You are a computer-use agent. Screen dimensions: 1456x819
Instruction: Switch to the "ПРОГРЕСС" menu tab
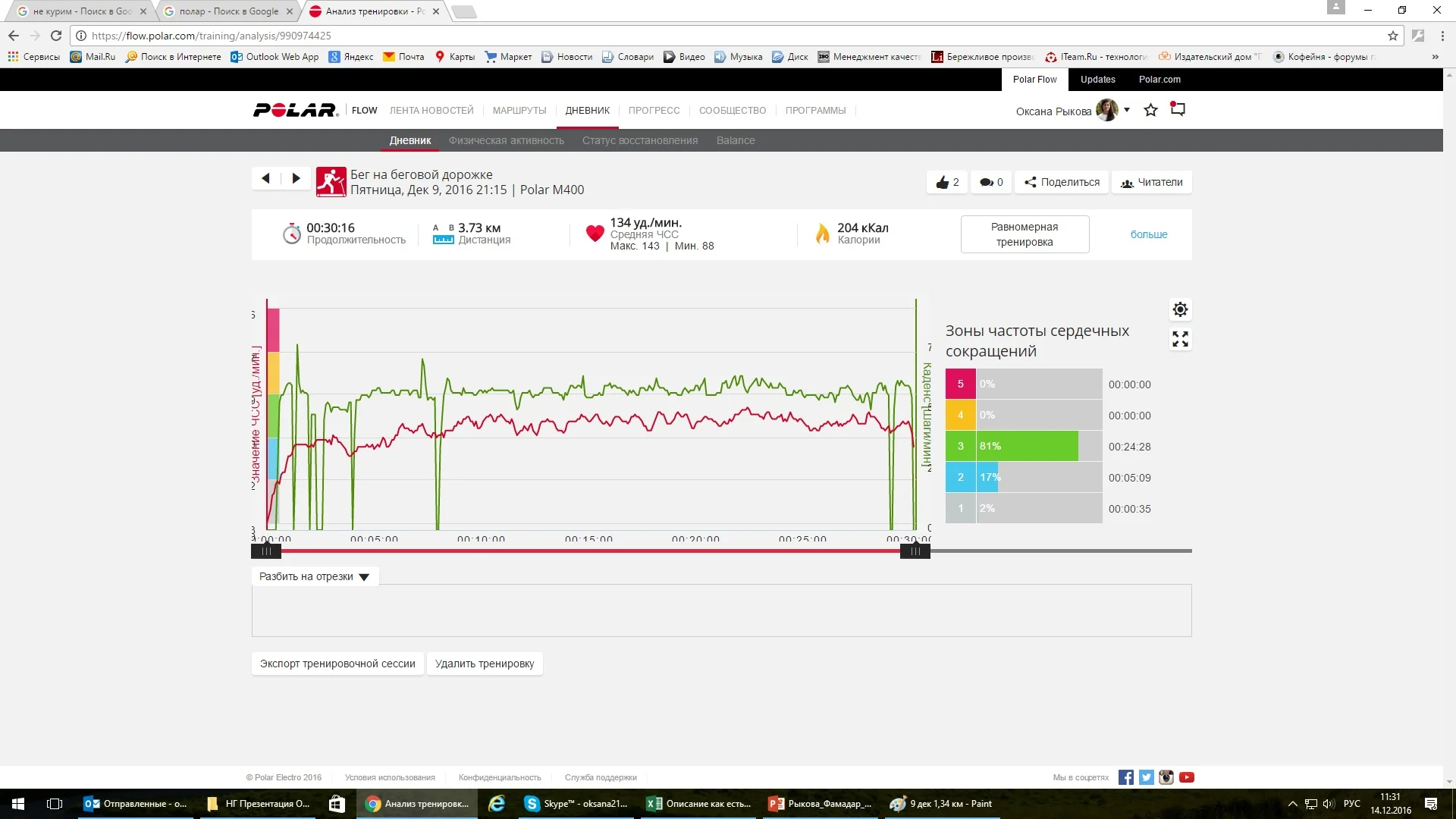(654, 110)
